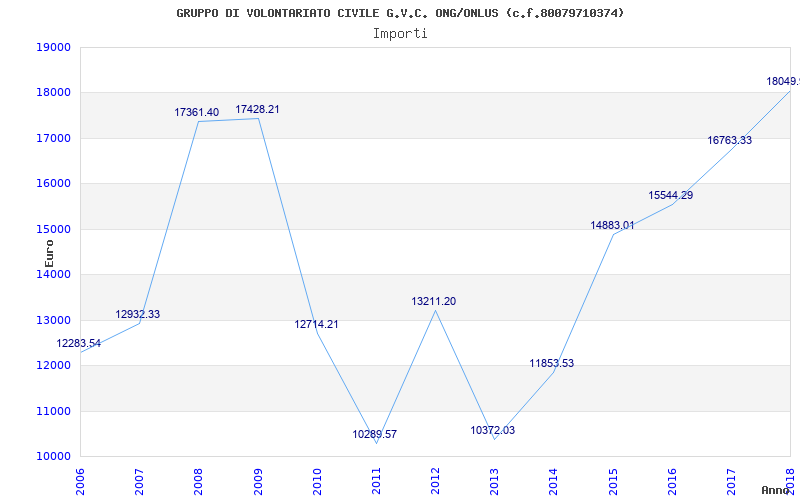Click x-axis year 2014
800x500 pixels.
pyautogui.click(x=554, y=481)
